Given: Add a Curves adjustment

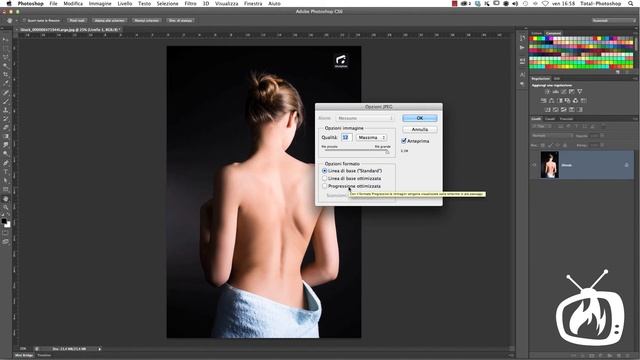Looking at the screenshot, I should pos(564,91).
